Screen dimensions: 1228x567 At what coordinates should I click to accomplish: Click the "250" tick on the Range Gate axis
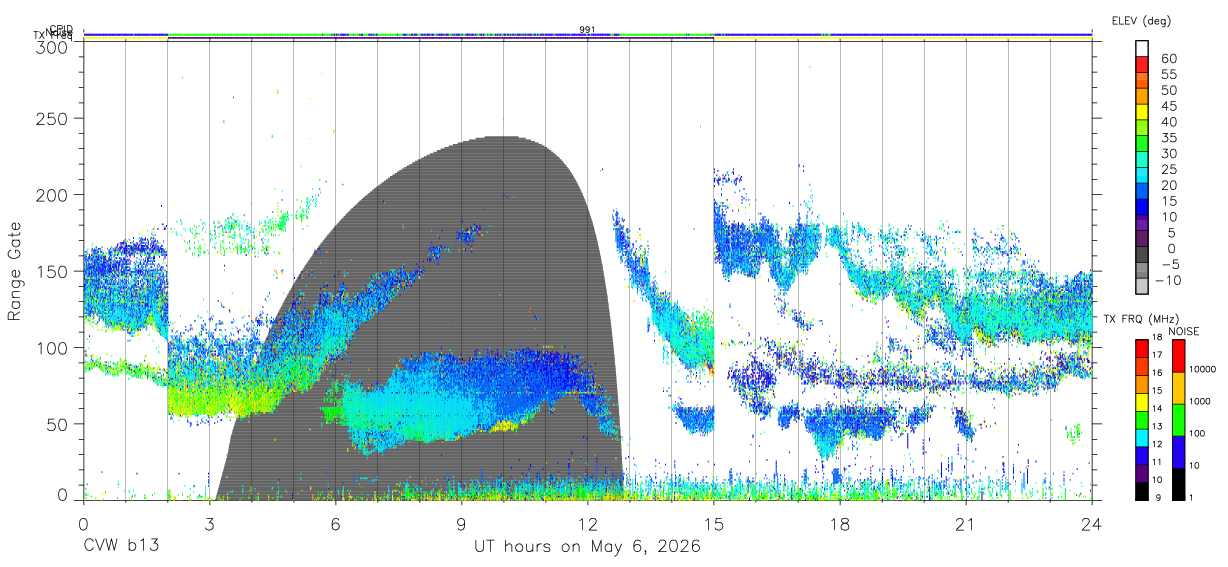pyautogui.click(x=51, y=118)
